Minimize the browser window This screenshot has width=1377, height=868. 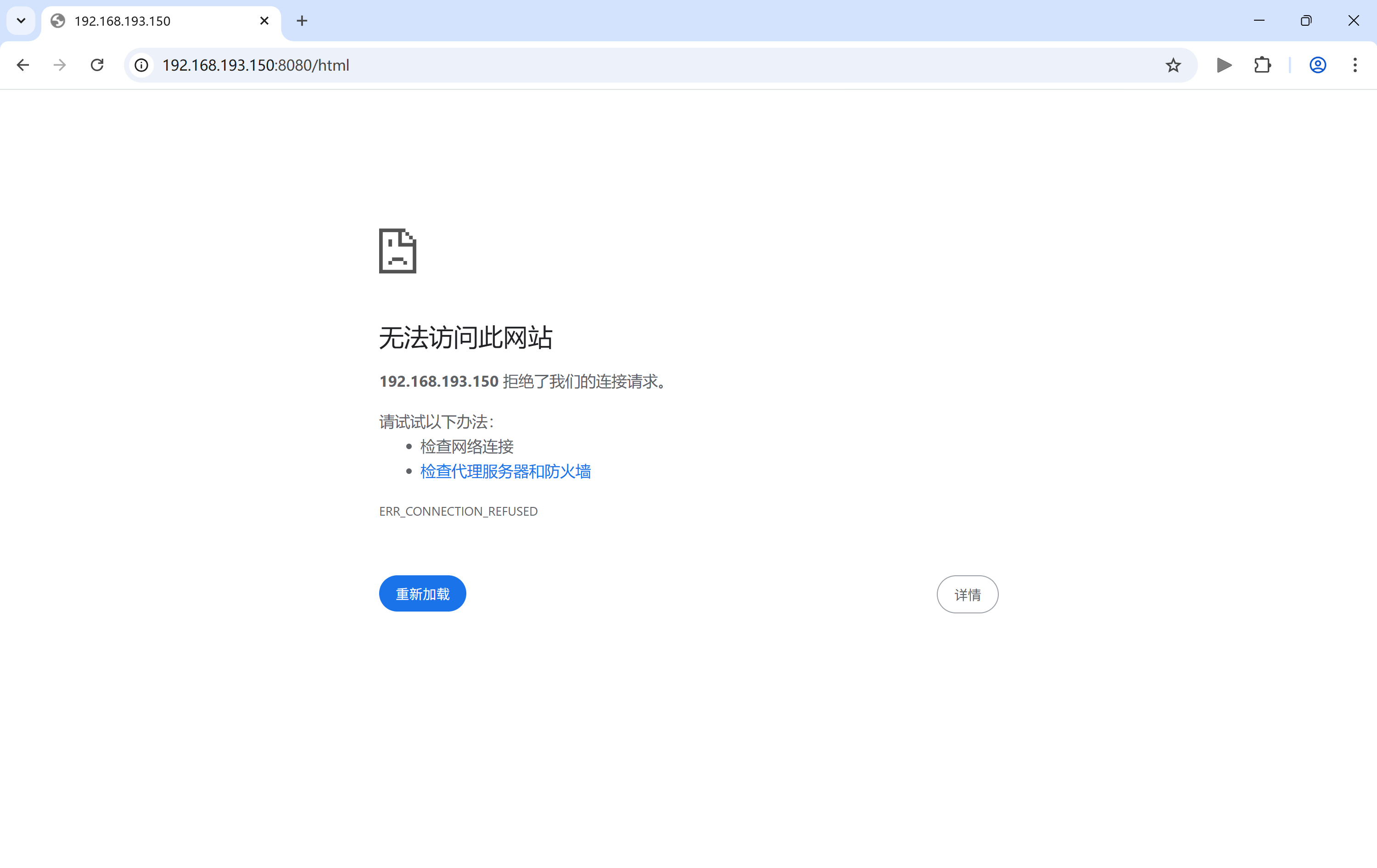coord(1259,21)
